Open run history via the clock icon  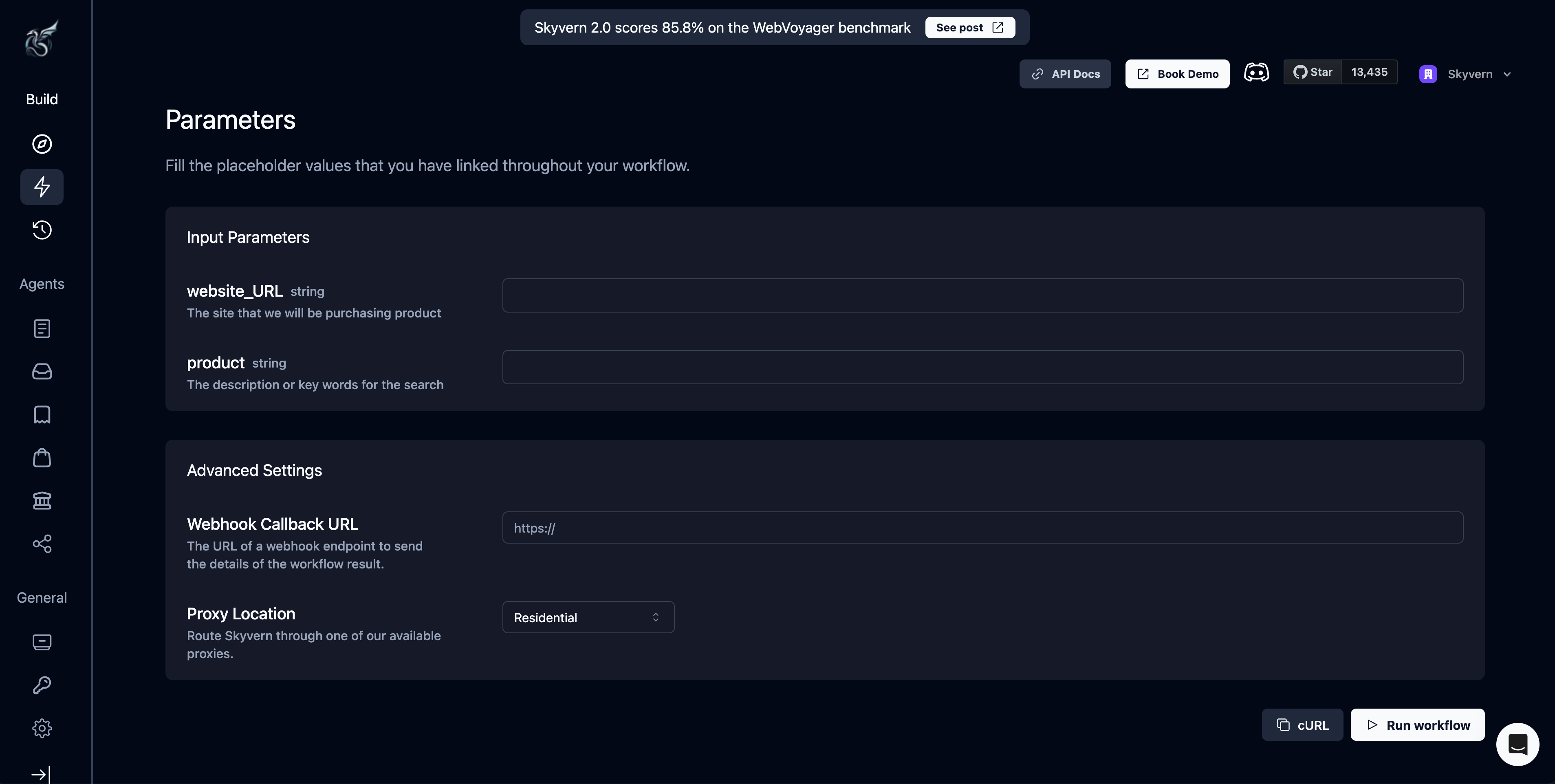coord(42,230)
